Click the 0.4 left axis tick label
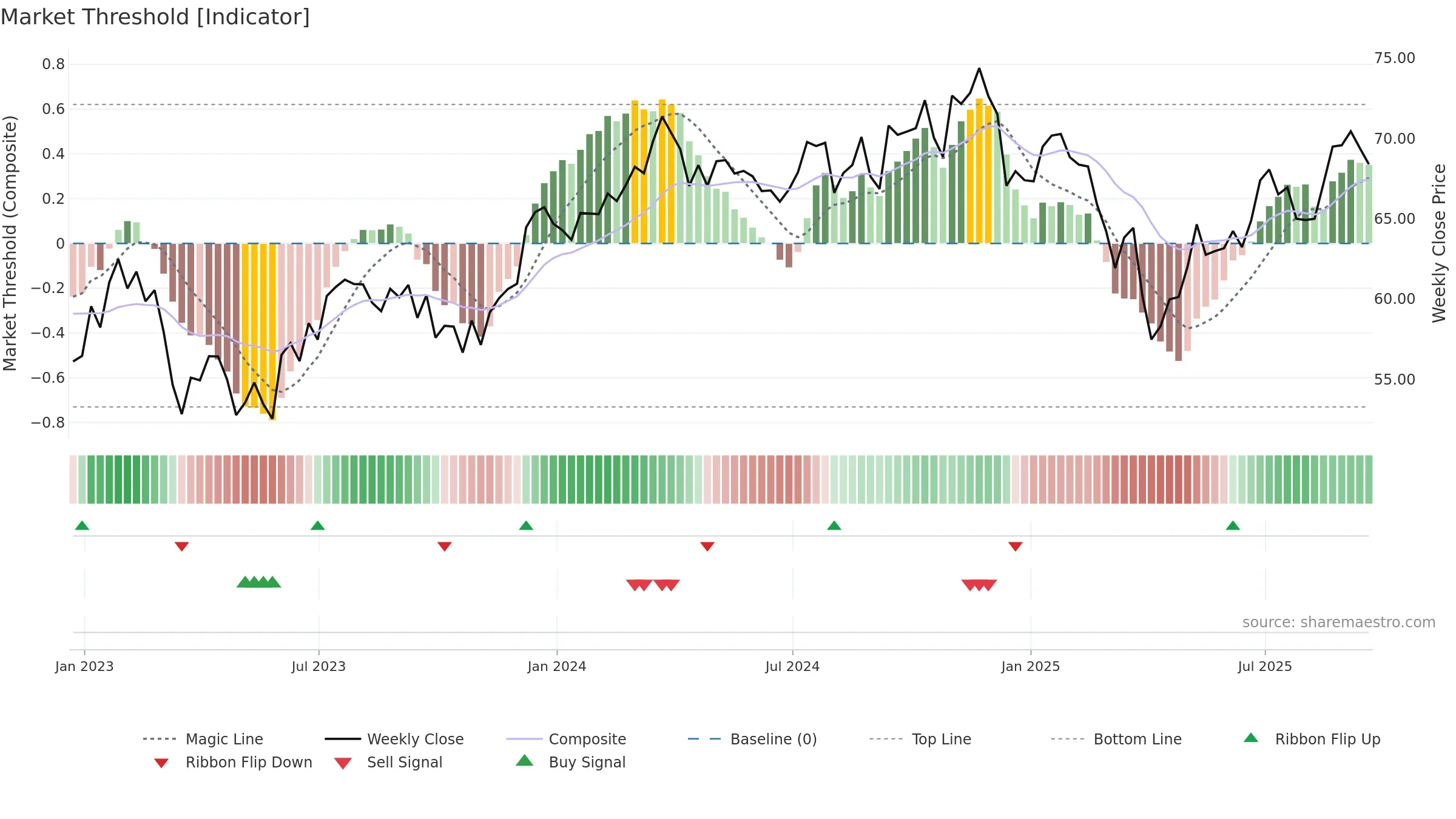Viewport: 1456px width, 819px height. click(53, 154)
